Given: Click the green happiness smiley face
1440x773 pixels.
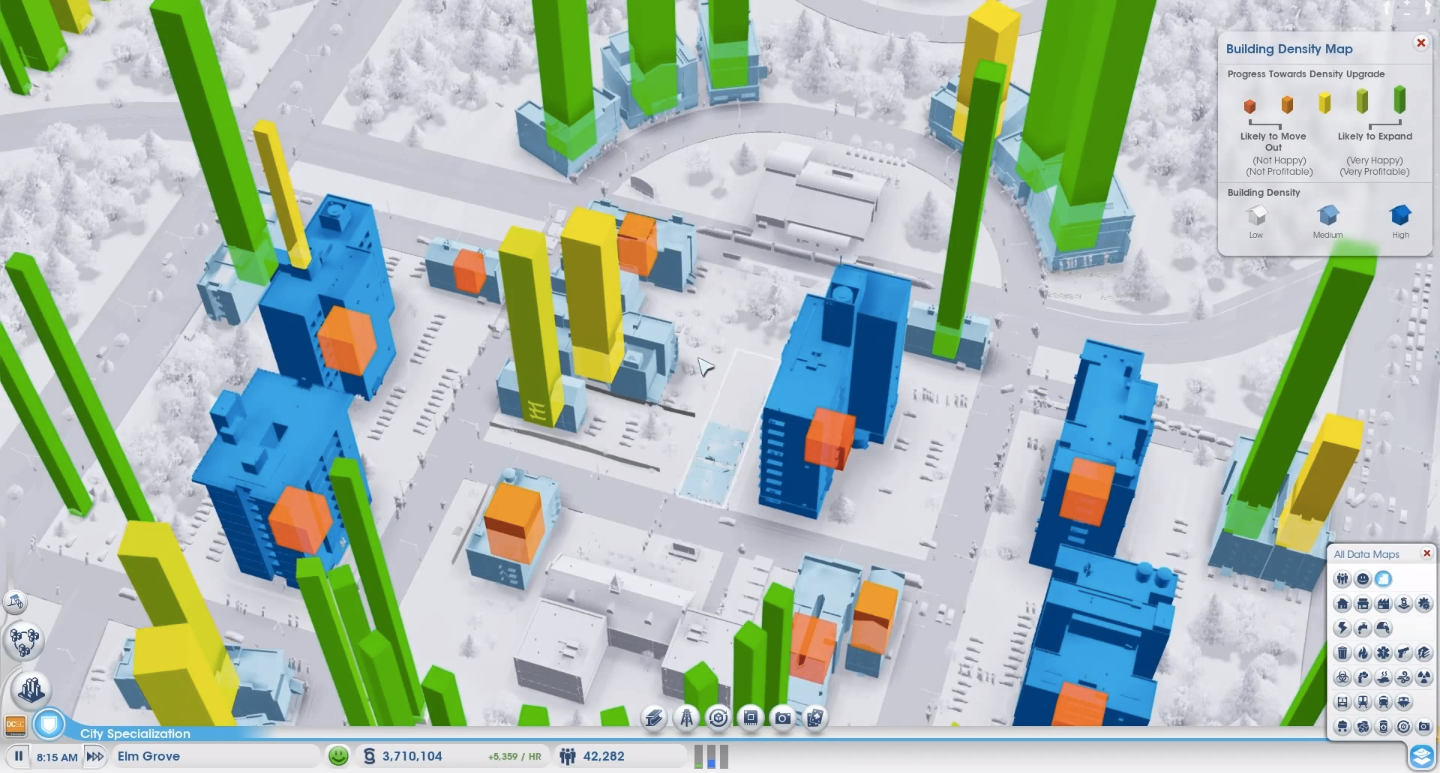Looking at the screenshot, I should (339, 756).
